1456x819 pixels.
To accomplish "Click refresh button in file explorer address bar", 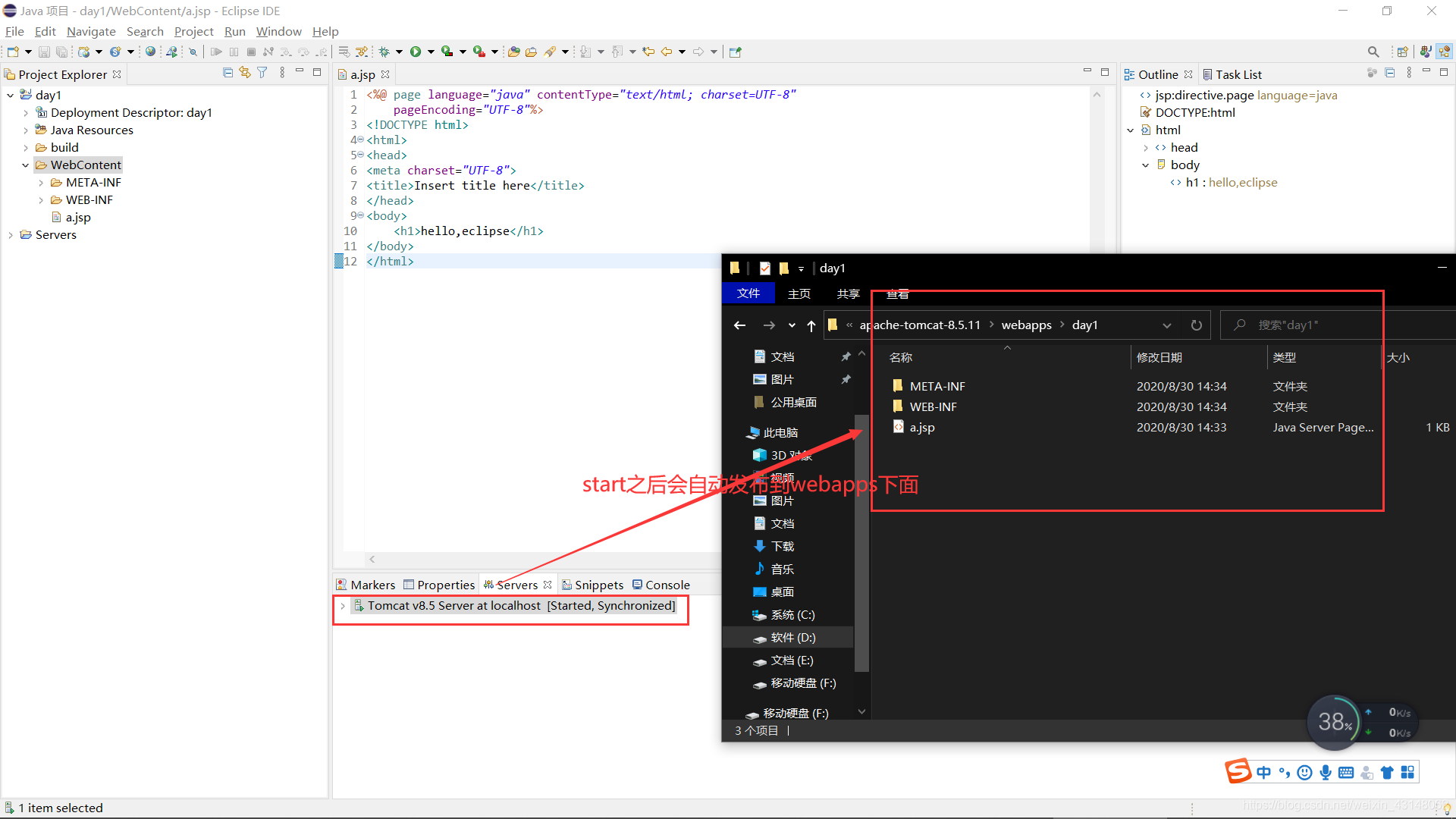I will point(1196,325).
